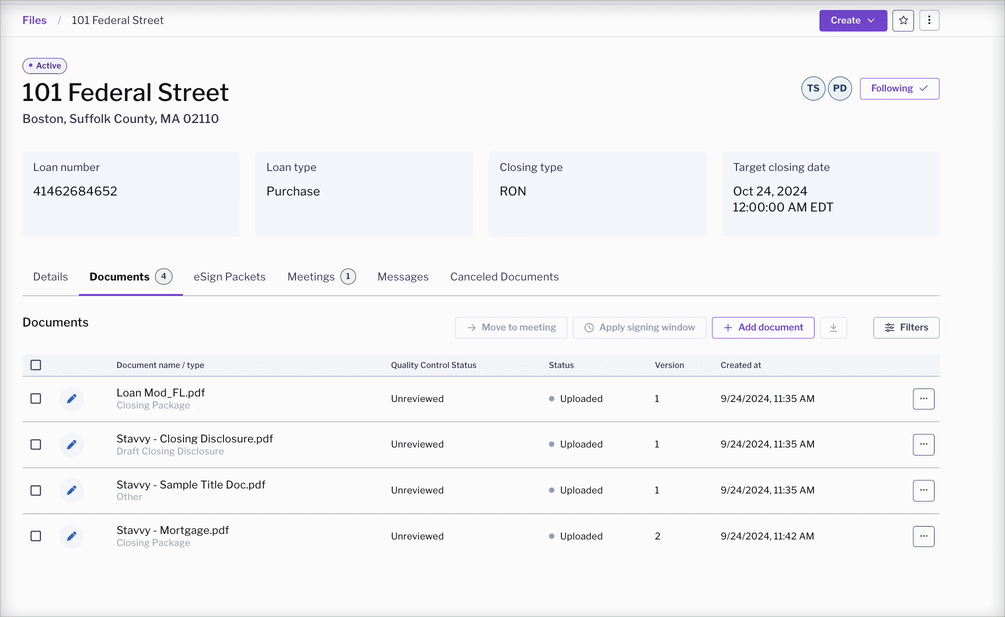This screenshot has height=617, width=1005.
Task: Open more options for Closing Disclosure.pdf row
Action: (x=924, y=445)
